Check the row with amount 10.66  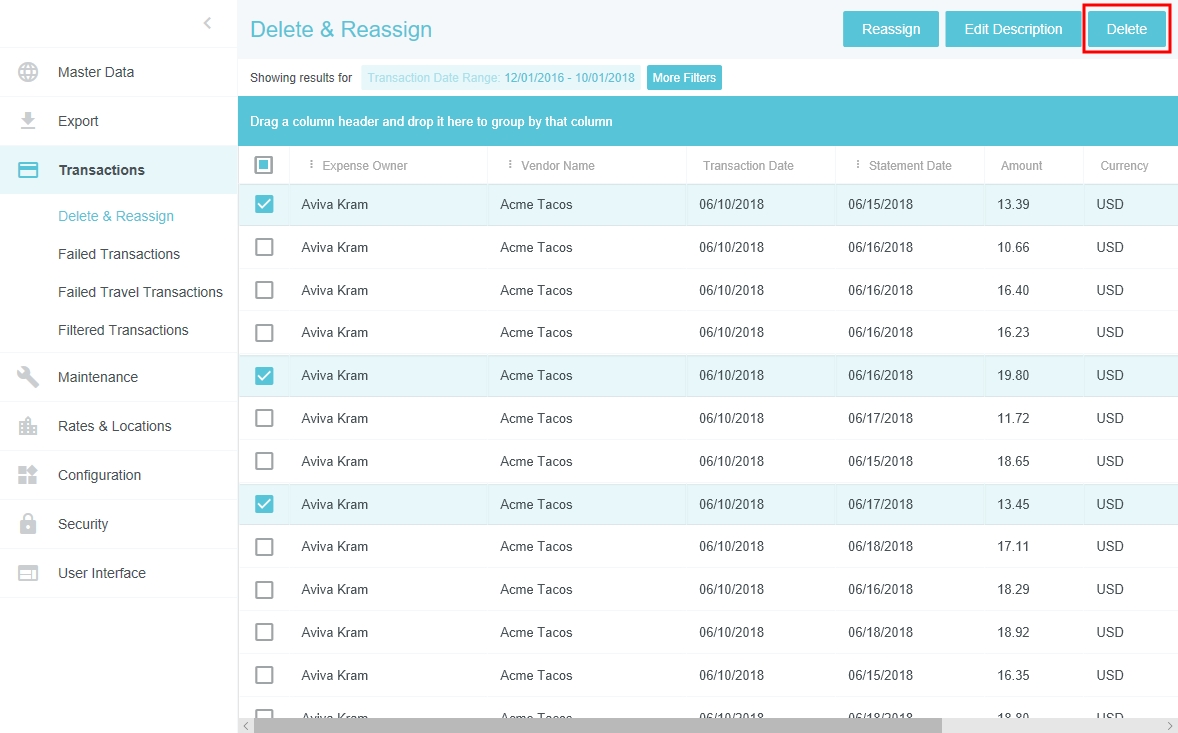pyautogui.click(x=264, y=247)
